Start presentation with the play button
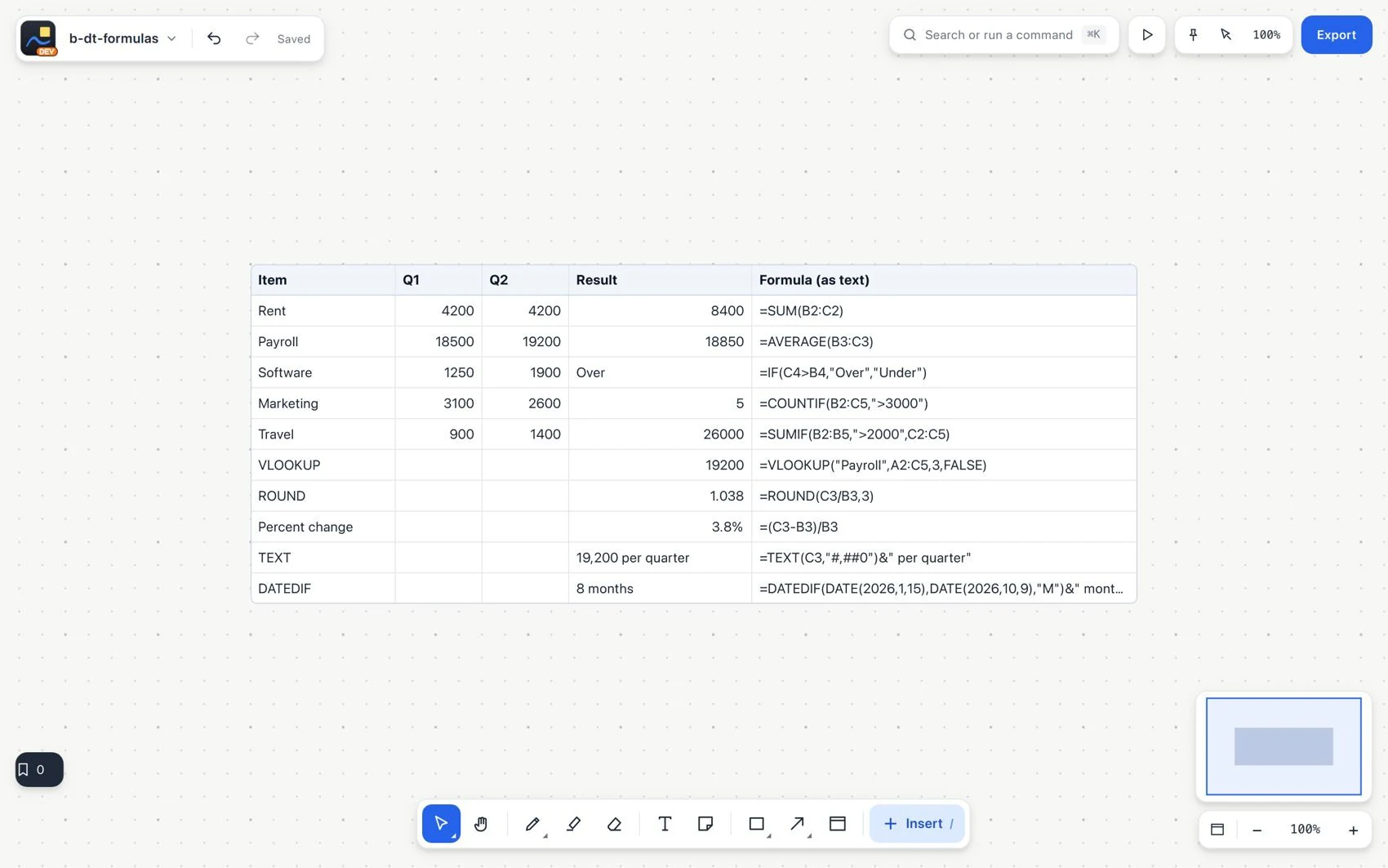Screen dimensions: 1388x868 [x=1147, y=35]
